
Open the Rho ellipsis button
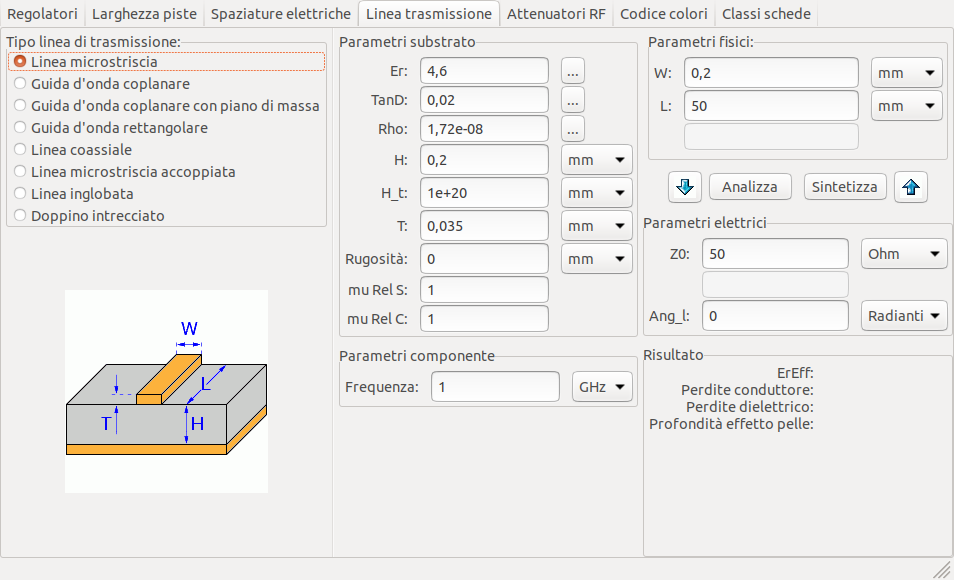point(572,129)
